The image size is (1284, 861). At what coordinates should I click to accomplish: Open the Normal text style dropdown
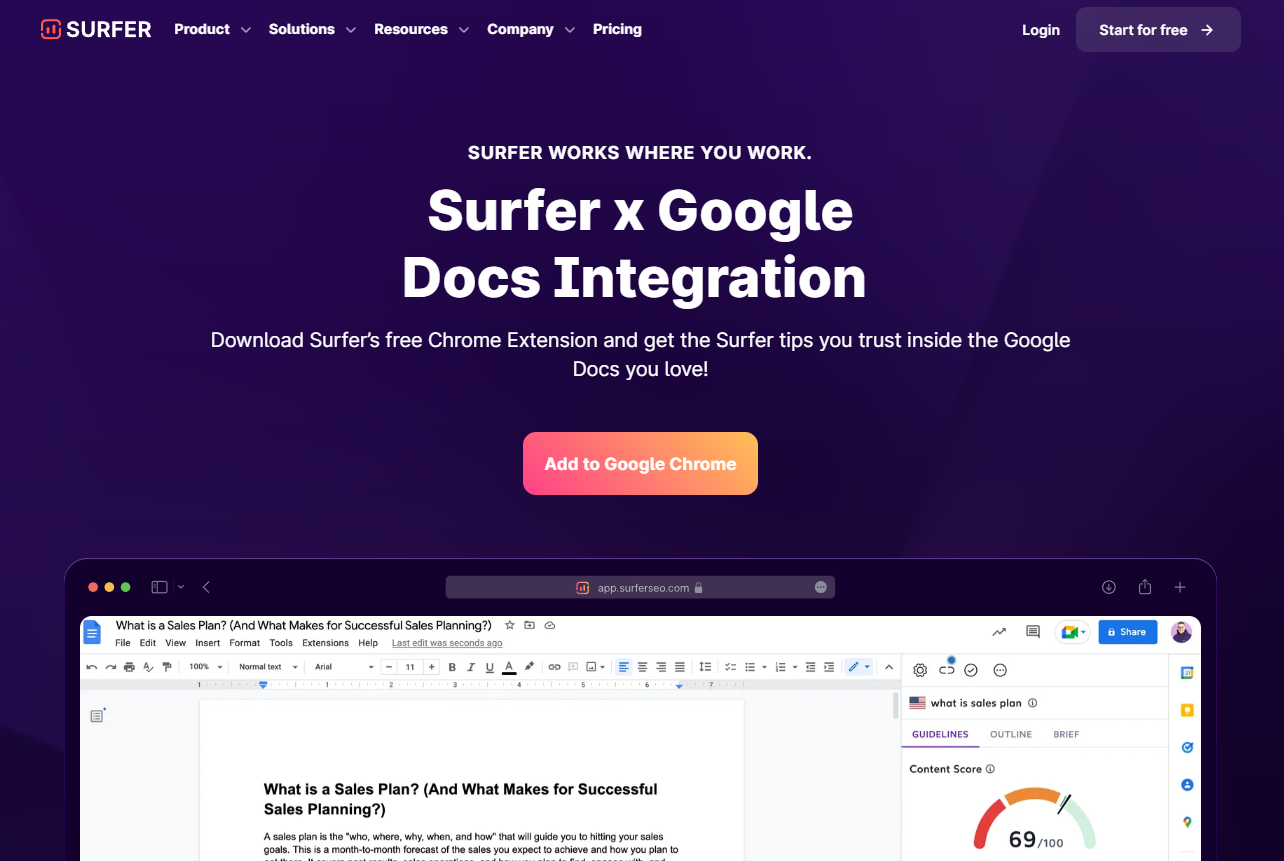coord(268,667)
